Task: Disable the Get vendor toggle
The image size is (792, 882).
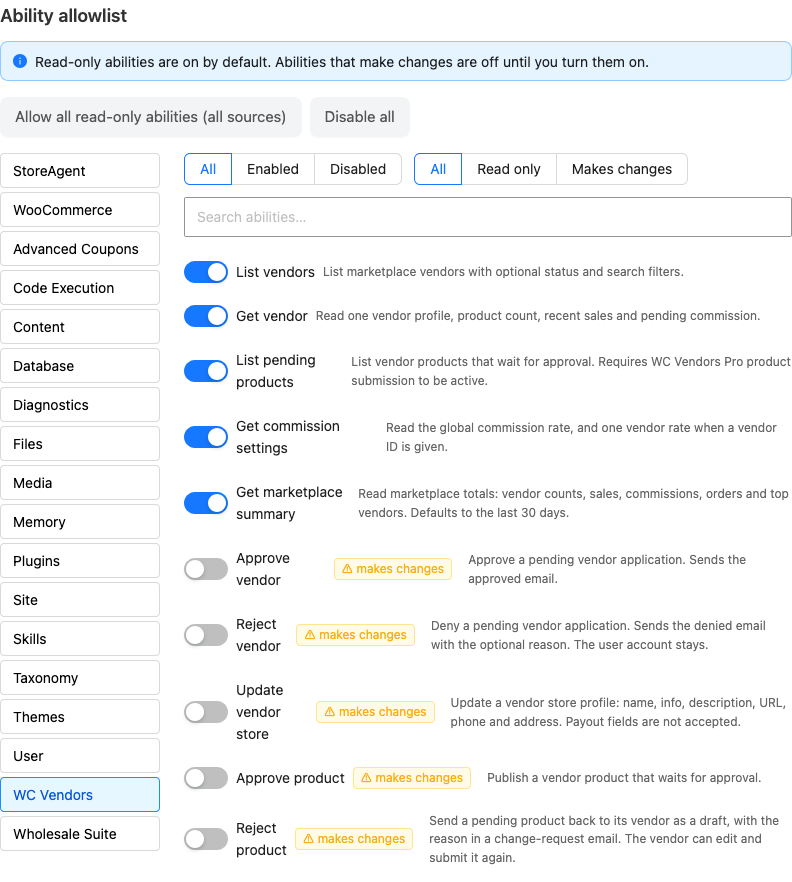Action: pyautogui.click(x=206, y=316)
